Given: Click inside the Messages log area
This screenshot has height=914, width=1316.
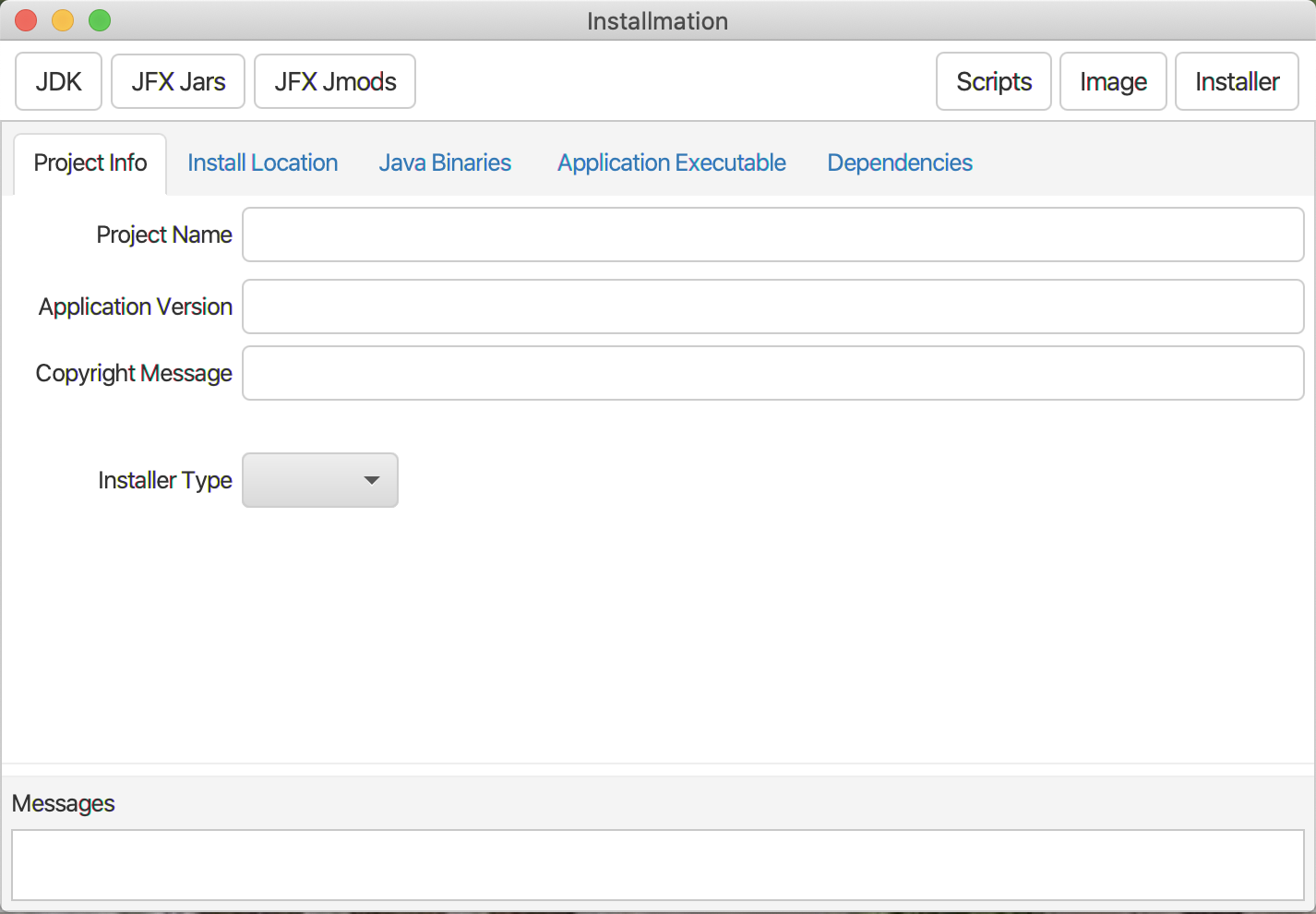Looking at the screenshot, I should tap(657, 864).
